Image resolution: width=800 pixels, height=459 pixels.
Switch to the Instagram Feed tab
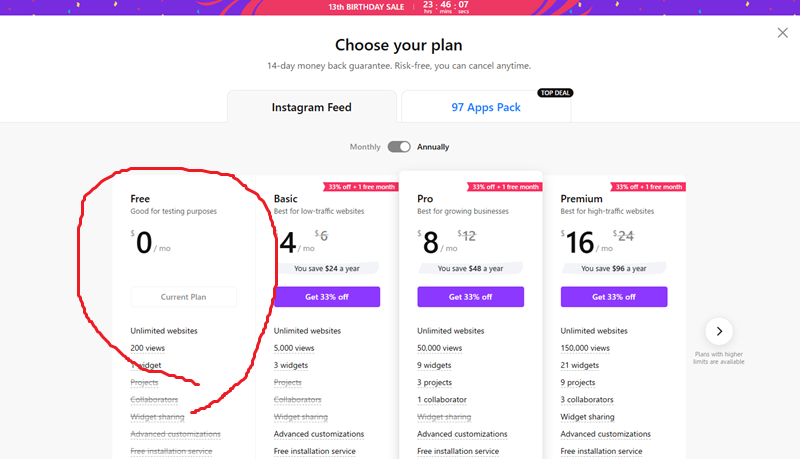pos(312,107)
